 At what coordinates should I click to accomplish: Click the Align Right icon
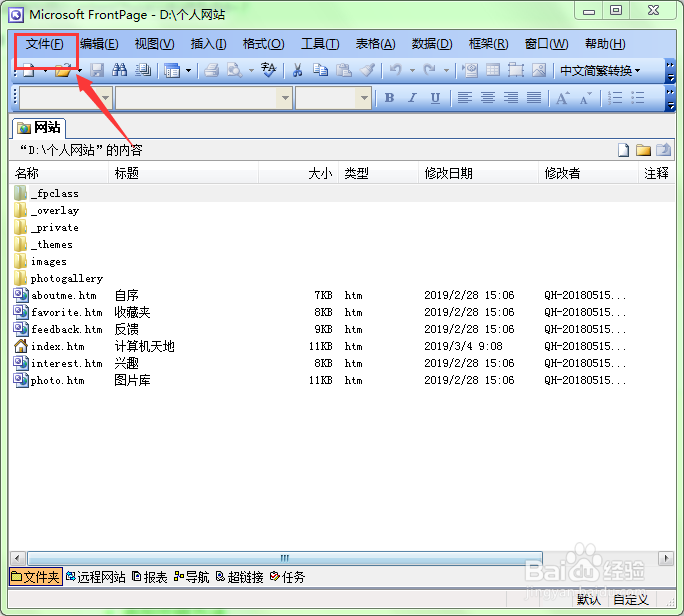[x=511, y=98]
